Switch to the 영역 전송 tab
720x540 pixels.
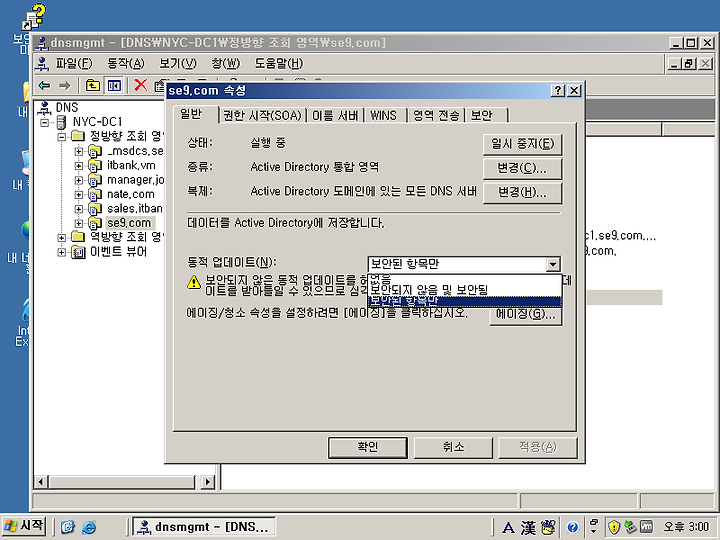click(436, 115)
